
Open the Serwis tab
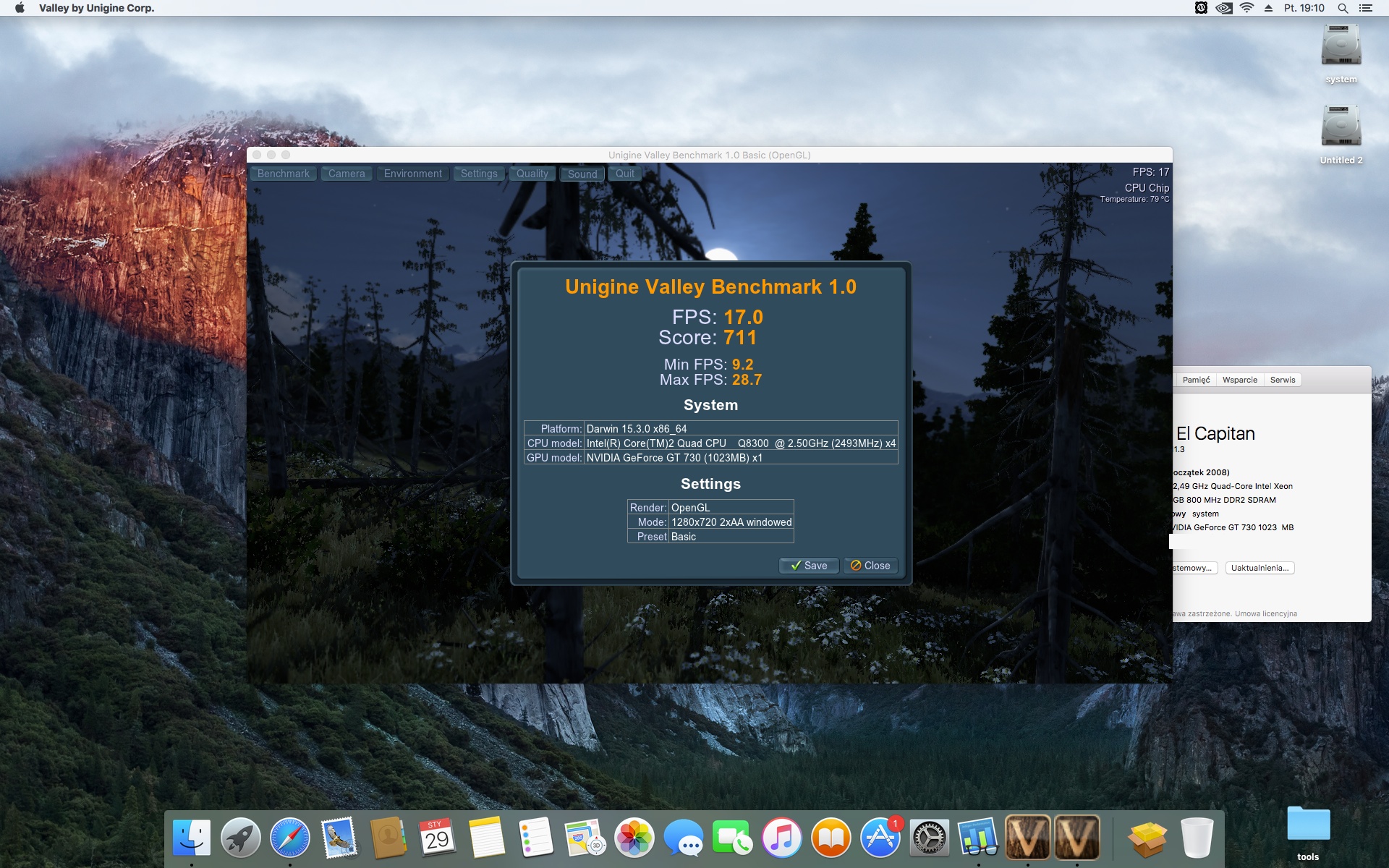click(1282, 380)
